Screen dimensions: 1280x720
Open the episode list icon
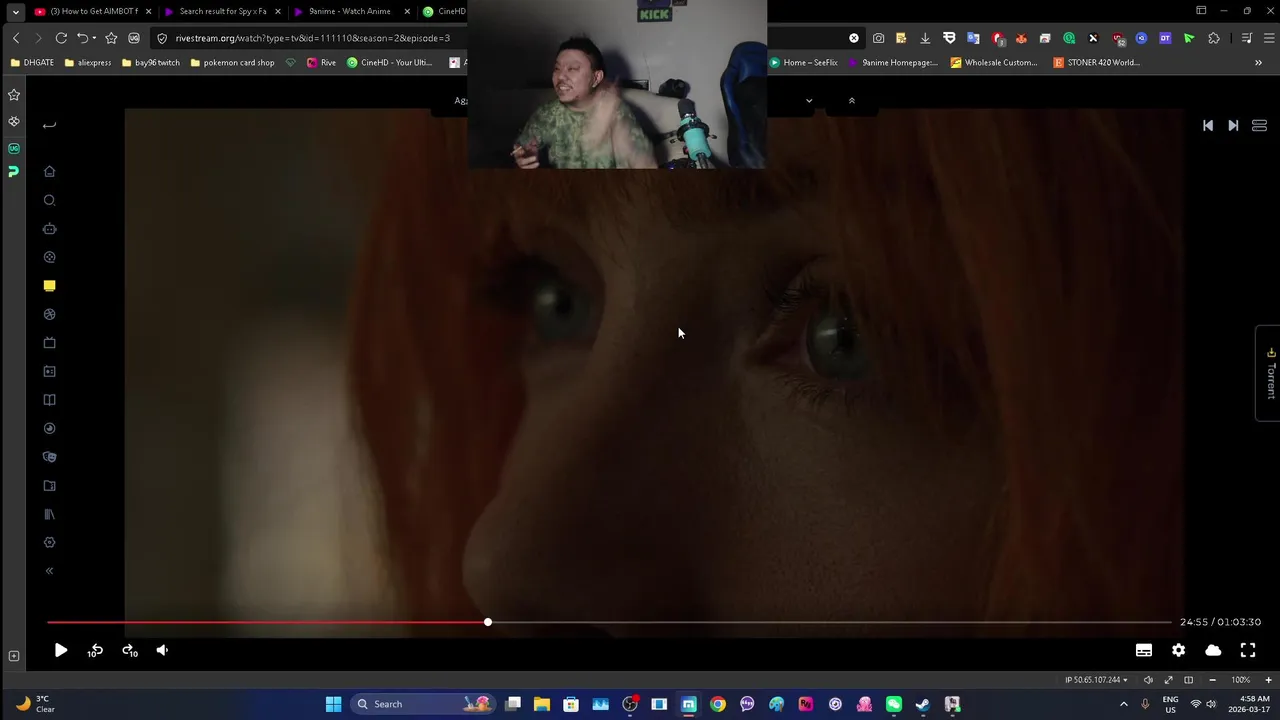click(x=1259, y=125)
